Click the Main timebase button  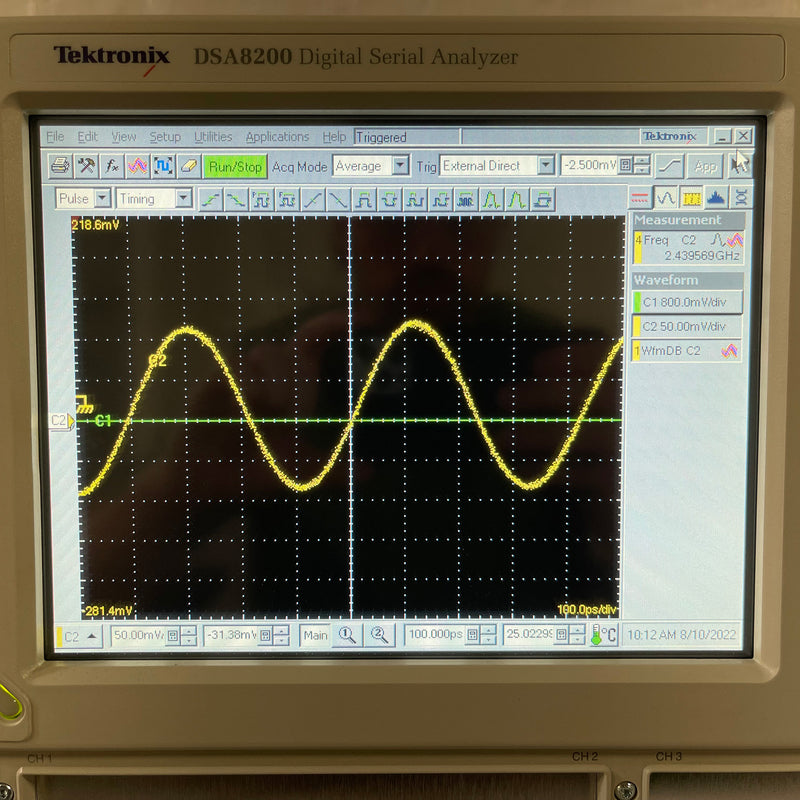point(315,635)
